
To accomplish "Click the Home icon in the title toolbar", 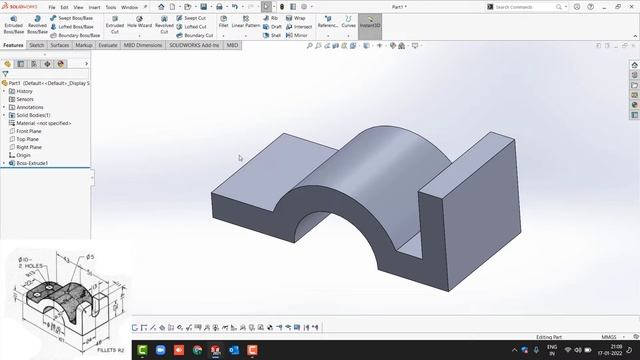I will pyautogui.click(x=161, y=7).
